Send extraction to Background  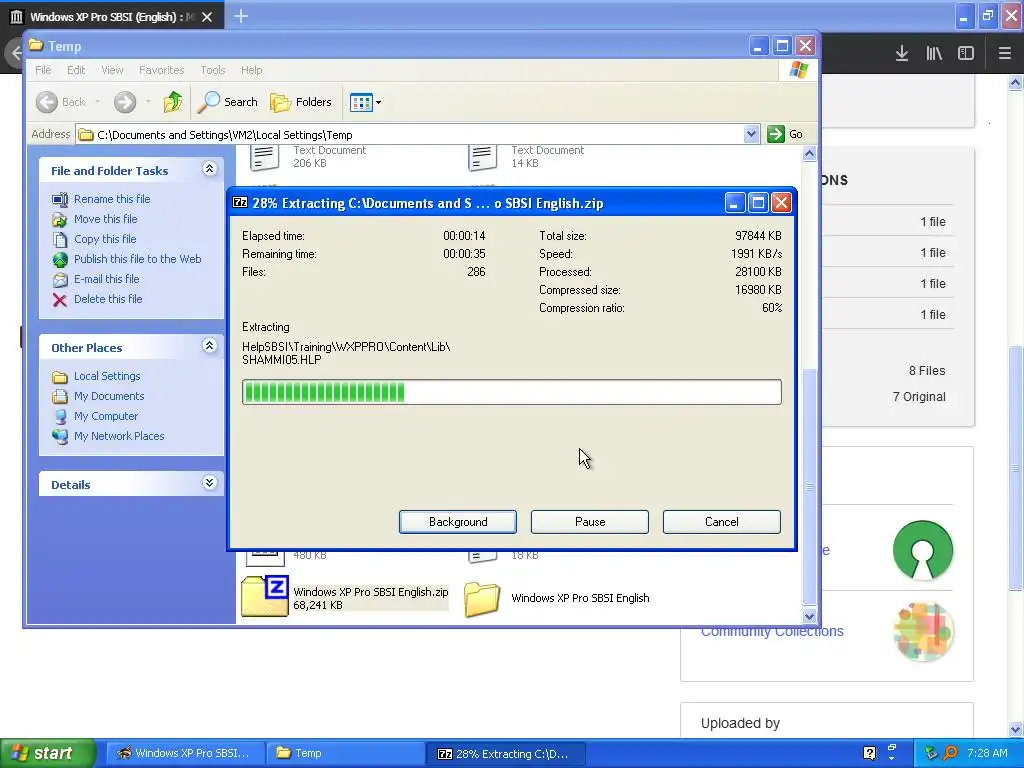point(458,522)
